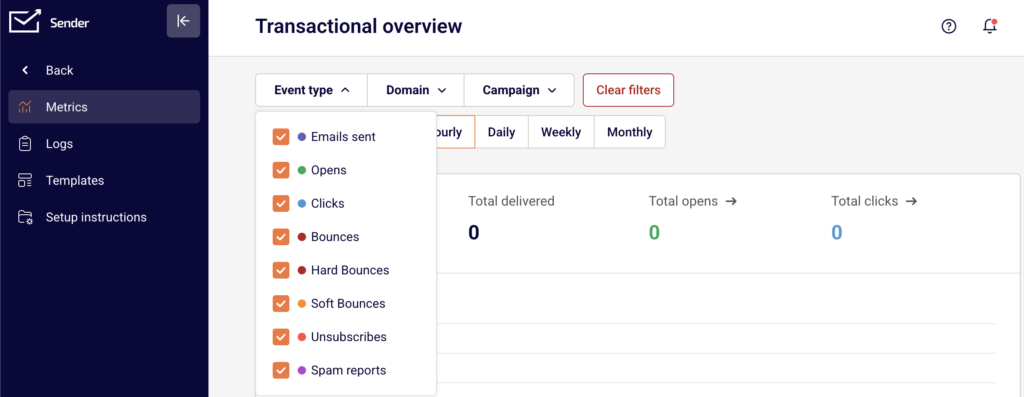Image resolution: width=1024 pixels, height=397 pixels.
Task: Uncheck the Spam reports checkbox
Action: coord(281,370)
